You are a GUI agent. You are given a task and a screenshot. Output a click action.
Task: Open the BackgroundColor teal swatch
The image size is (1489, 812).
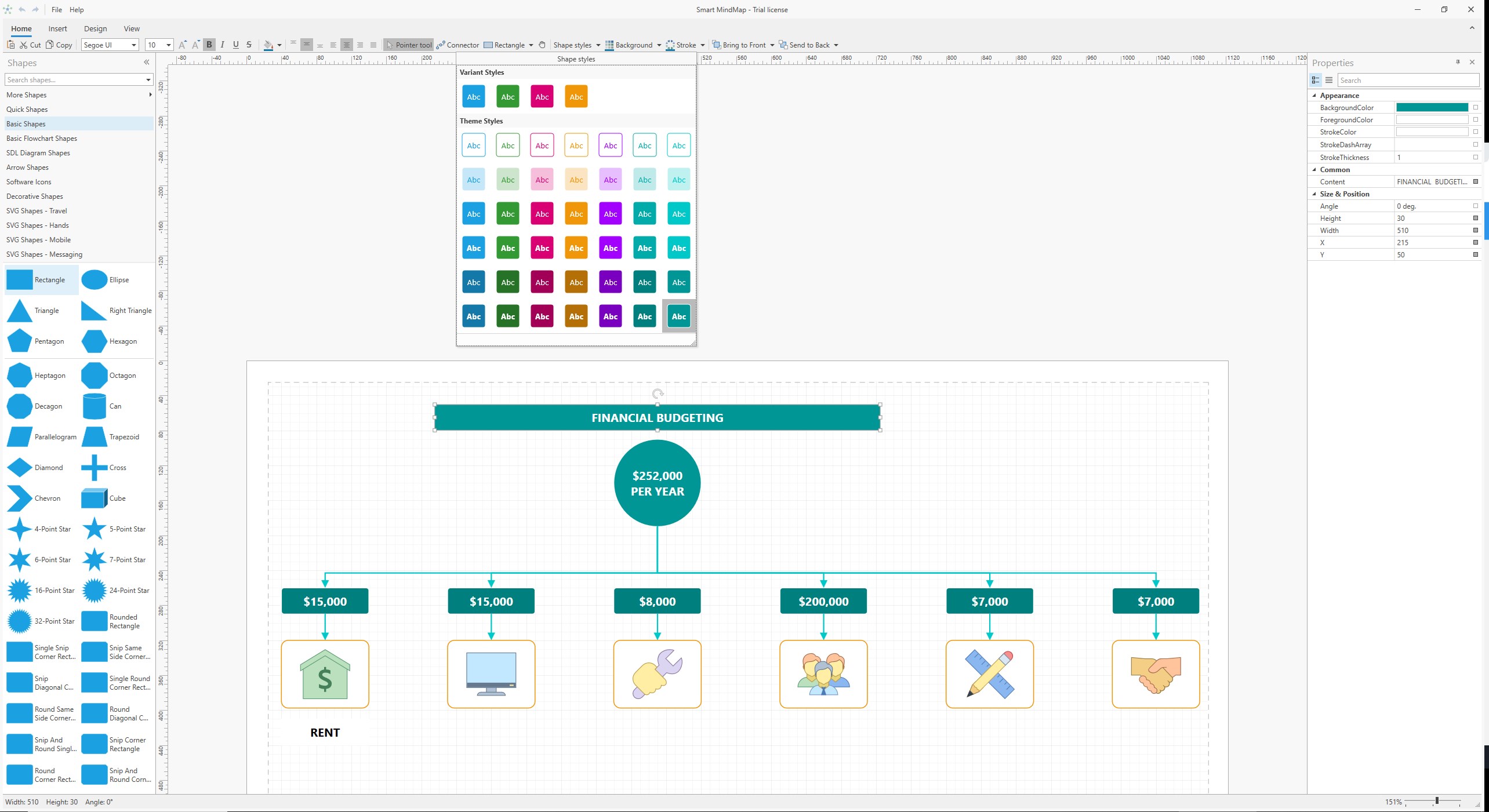click(x=1432, y=107)
